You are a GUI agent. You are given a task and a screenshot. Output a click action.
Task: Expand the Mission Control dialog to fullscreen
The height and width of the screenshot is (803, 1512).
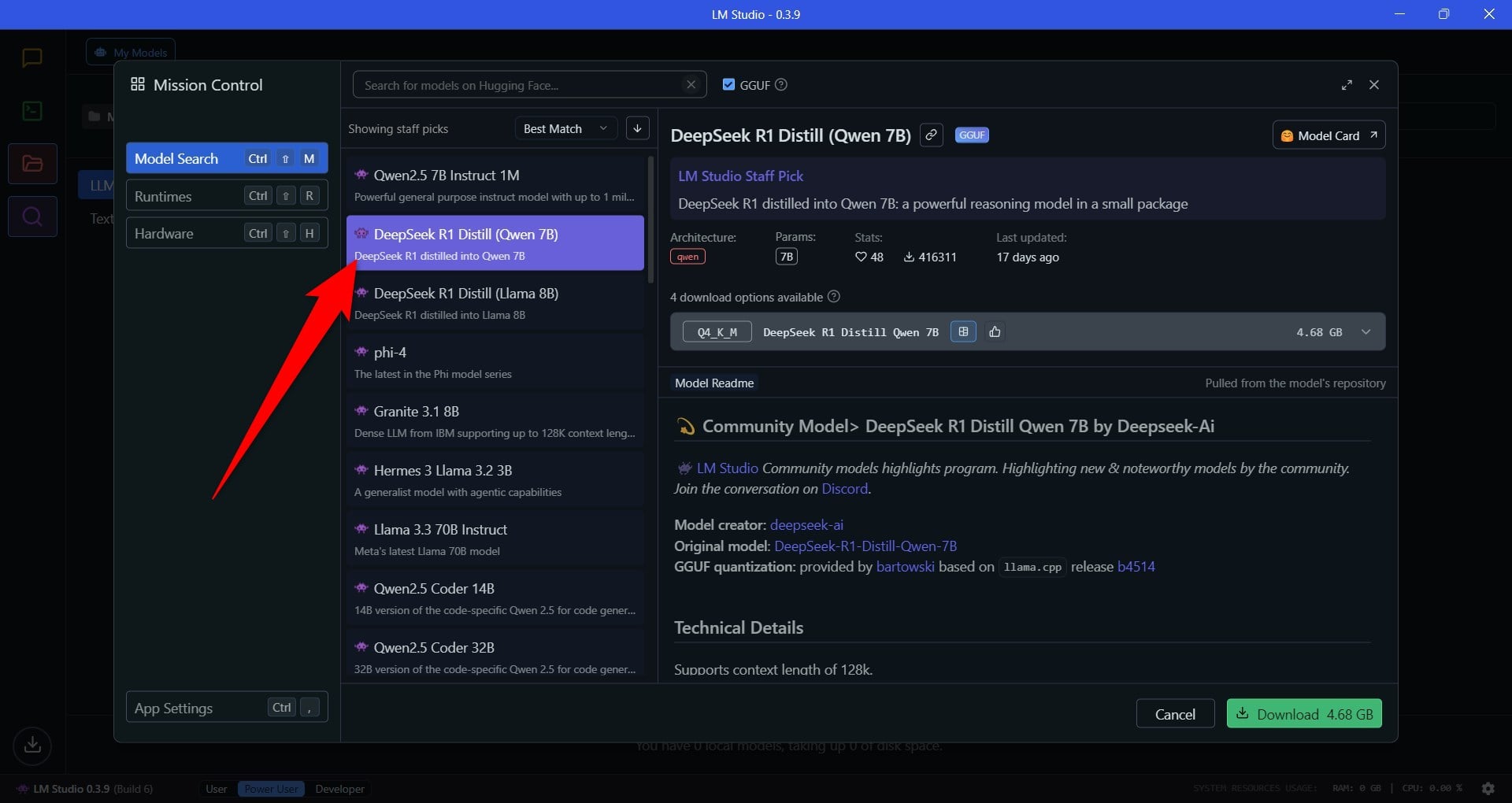click(1347, 85)
